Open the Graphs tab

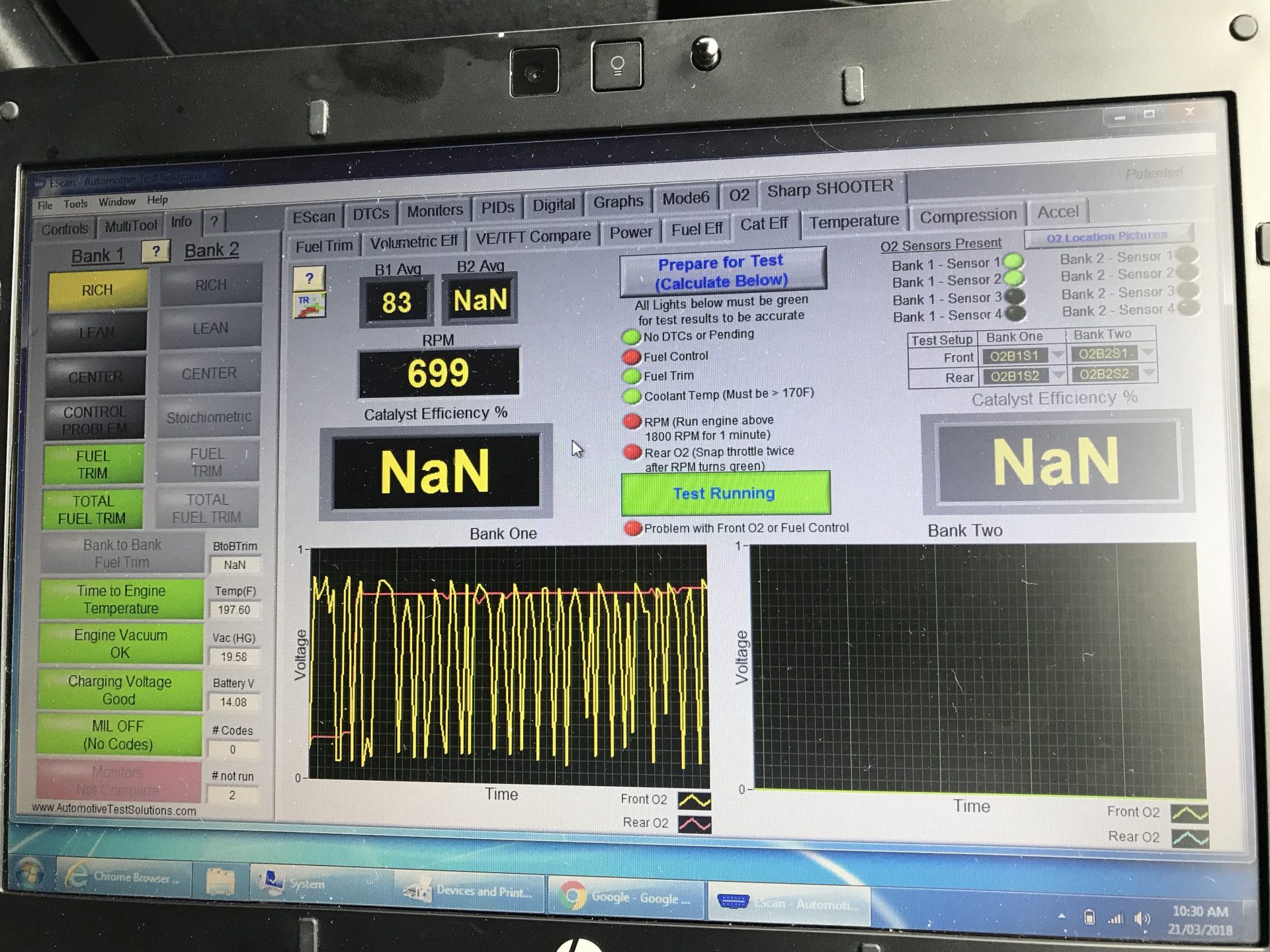(618, 202)
